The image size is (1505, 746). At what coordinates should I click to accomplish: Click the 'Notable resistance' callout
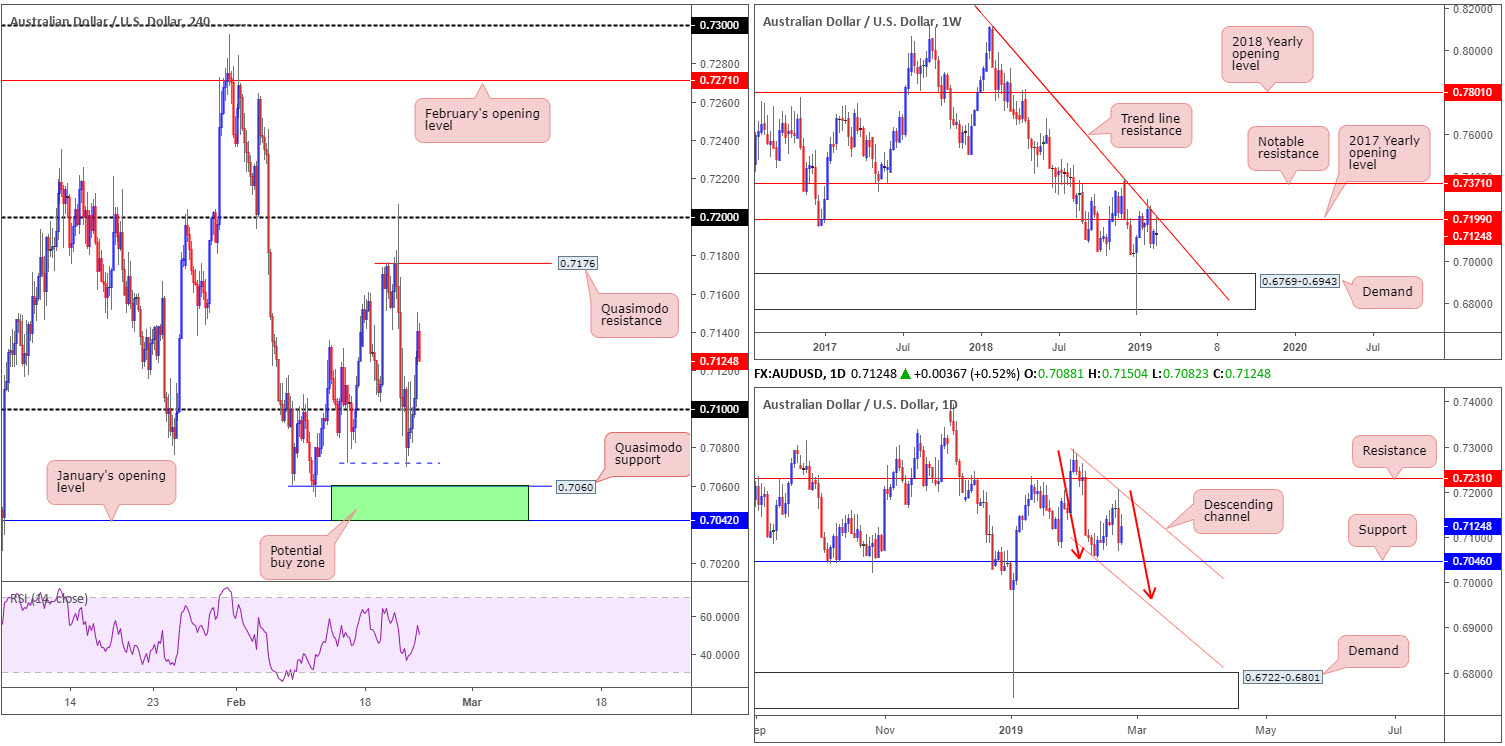pyautogui.click(x=1287, y=147)
